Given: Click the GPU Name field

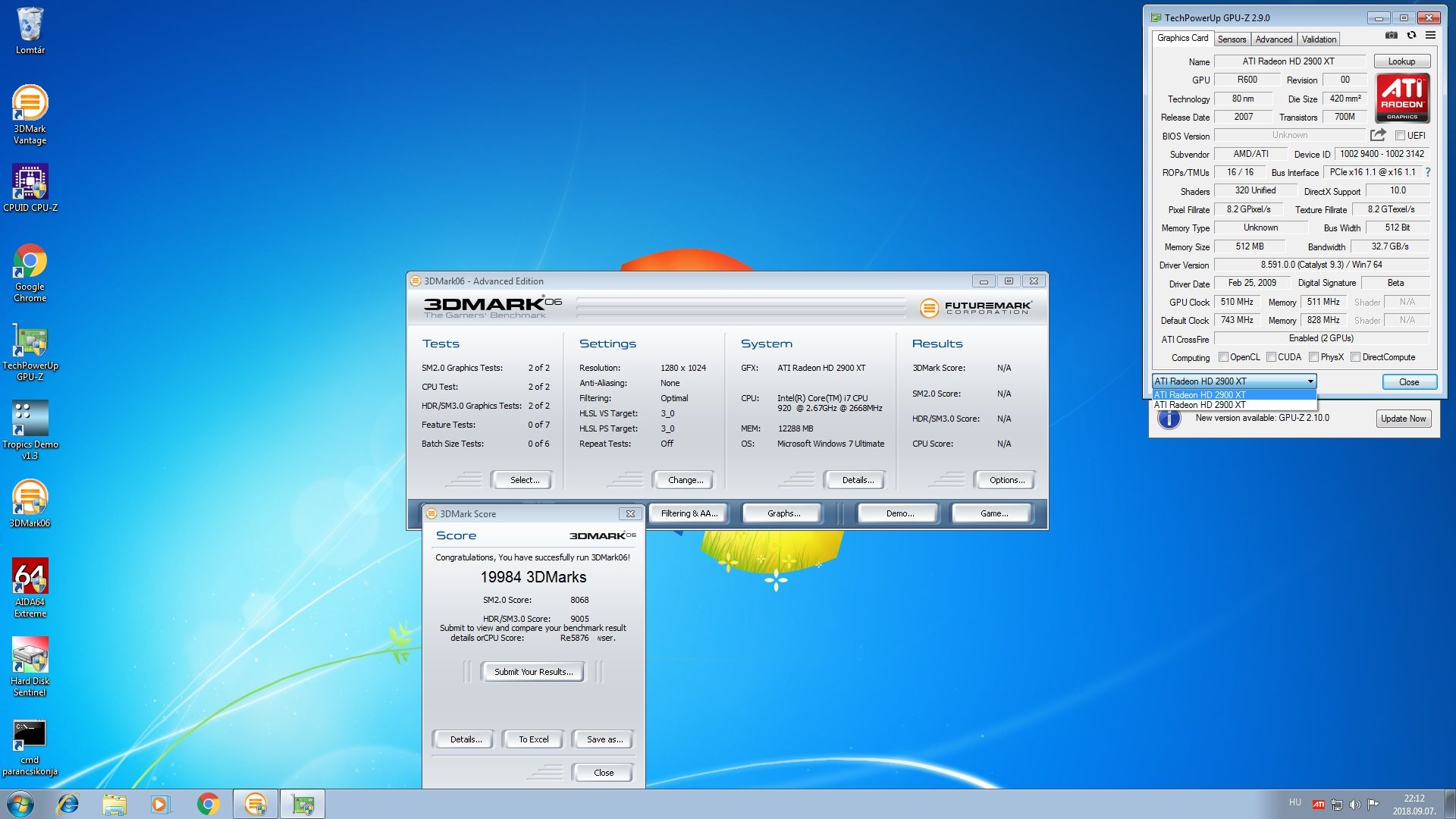Looking at the screenshot, I should click(x=1289, y=61).
